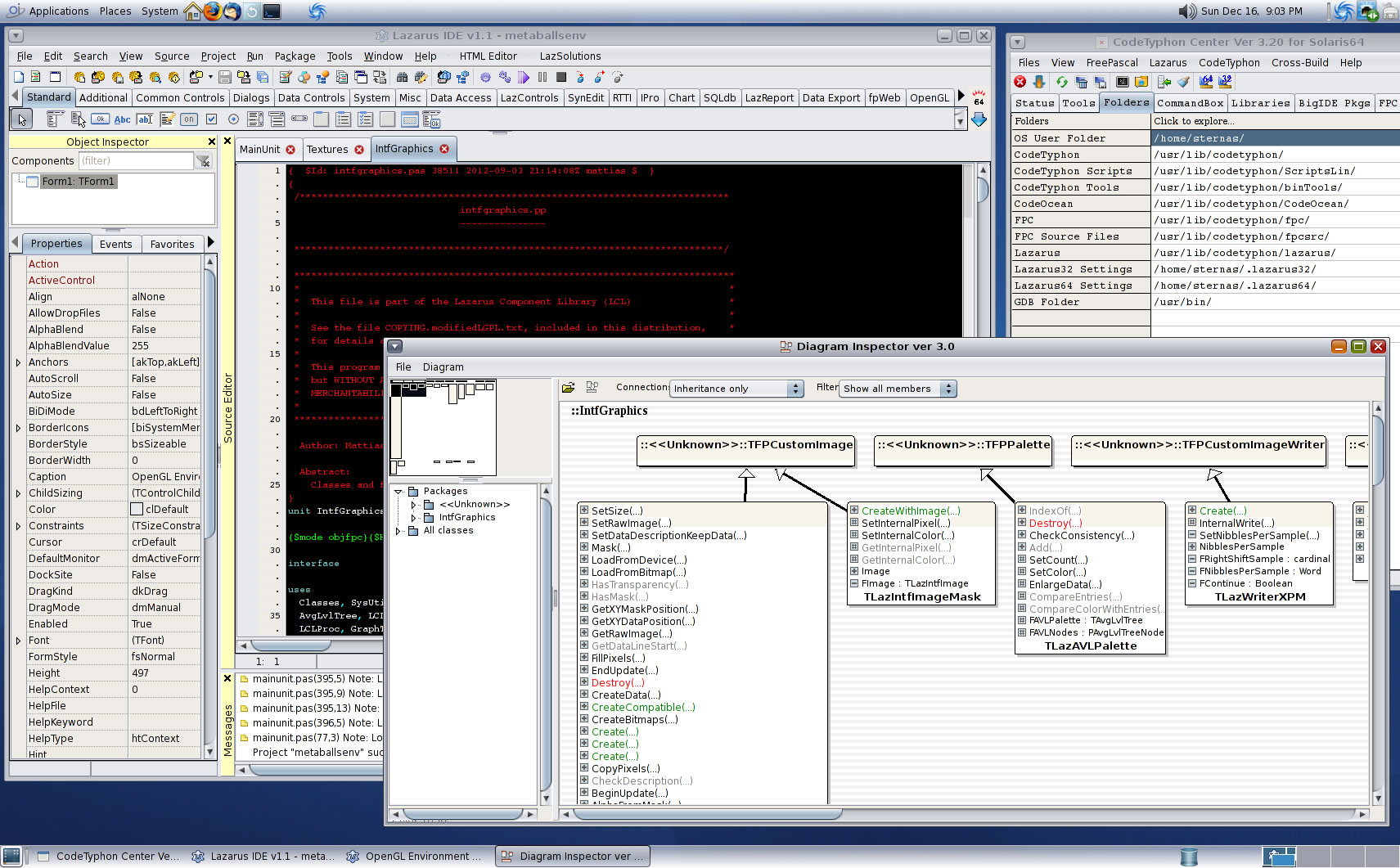Select the TEdit 'ab' component in palette
The width and height of the screenshot is (1400, 868).
pyautogui.click(x=145, y=119)
